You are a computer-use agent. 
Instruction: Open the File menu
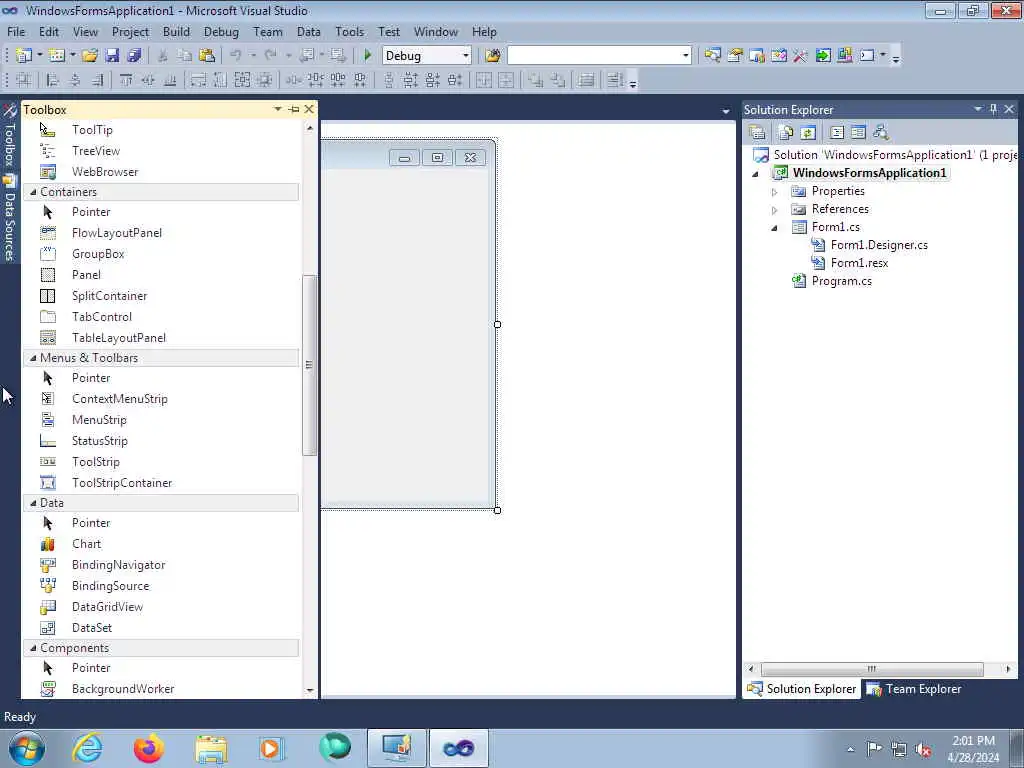16,31
